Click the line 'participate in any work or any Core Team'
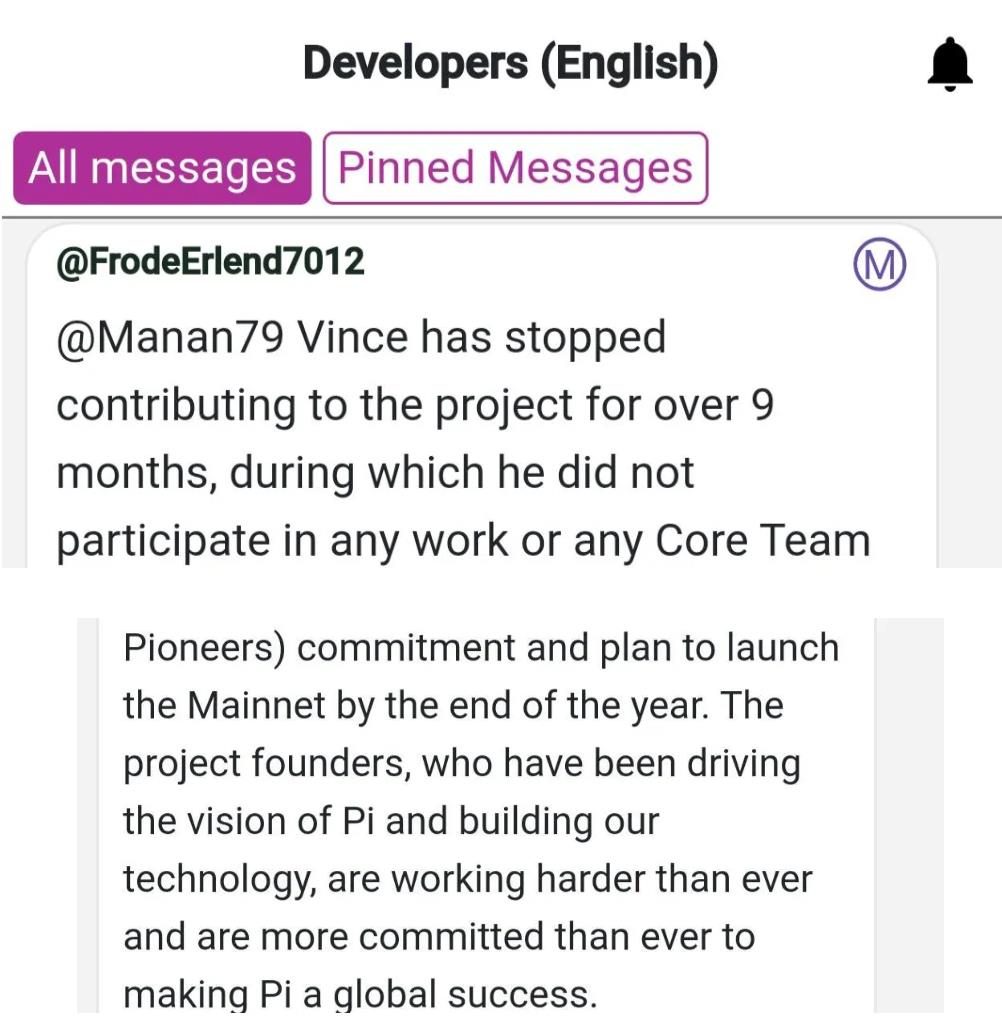This screenshot has height=1028, width=1002. (x=463, y=542)
